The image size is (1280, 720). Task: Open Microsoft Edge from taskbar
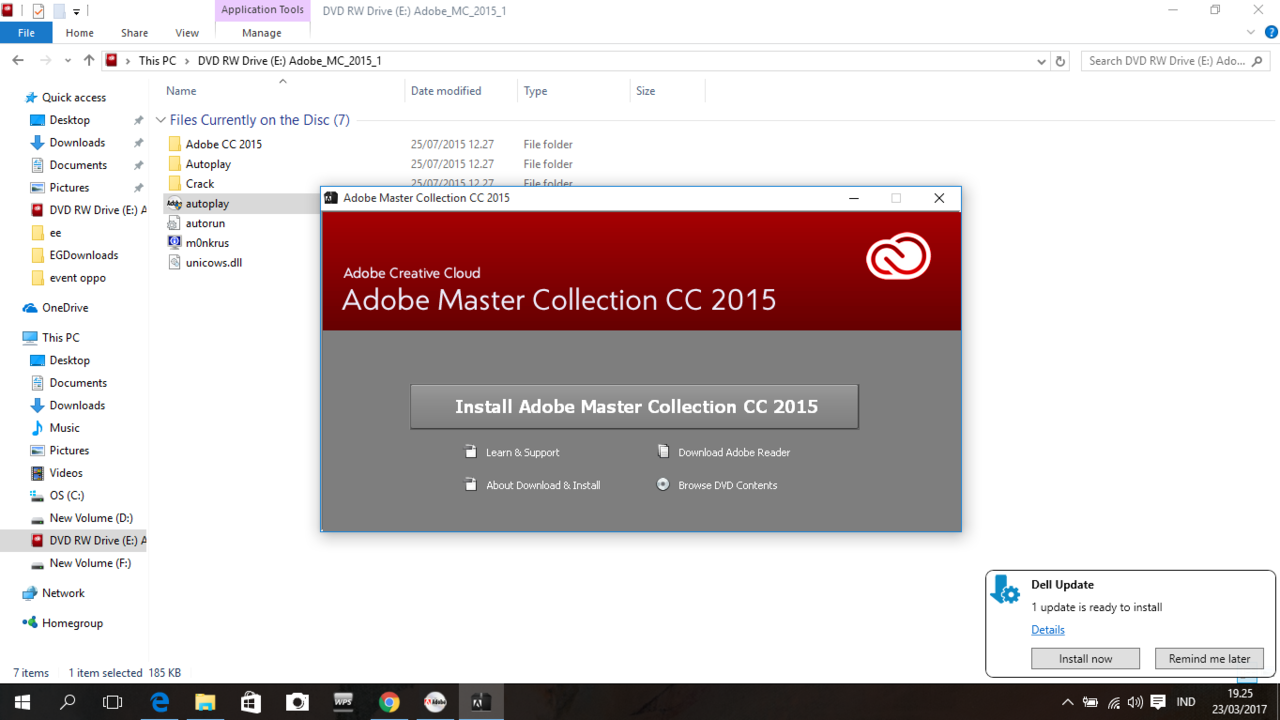point(159,702)
